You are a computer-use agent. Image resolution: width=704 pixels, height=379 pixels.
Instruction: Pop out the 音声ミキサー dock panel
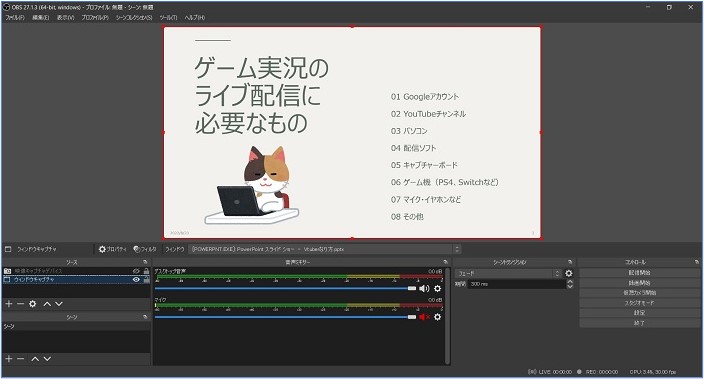point(445,262)
